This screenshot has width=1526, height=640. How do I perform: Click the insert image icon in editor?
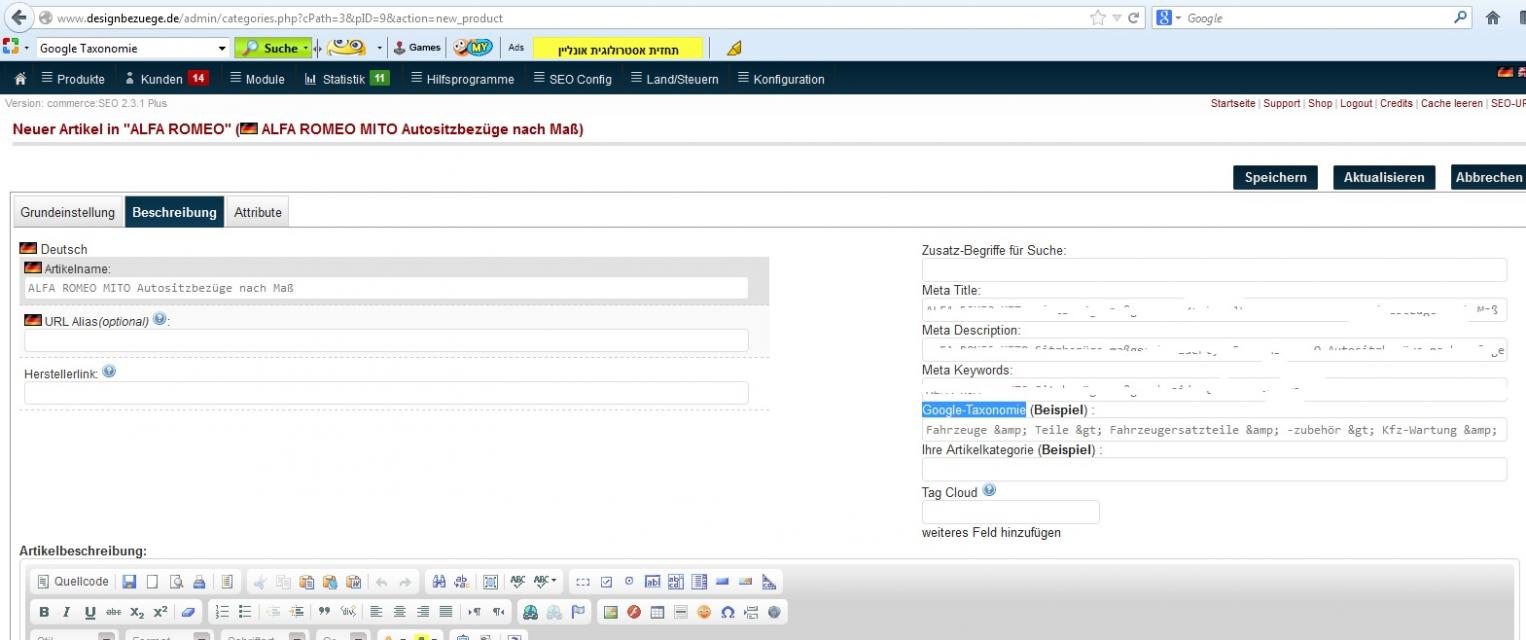click(609, 612)
